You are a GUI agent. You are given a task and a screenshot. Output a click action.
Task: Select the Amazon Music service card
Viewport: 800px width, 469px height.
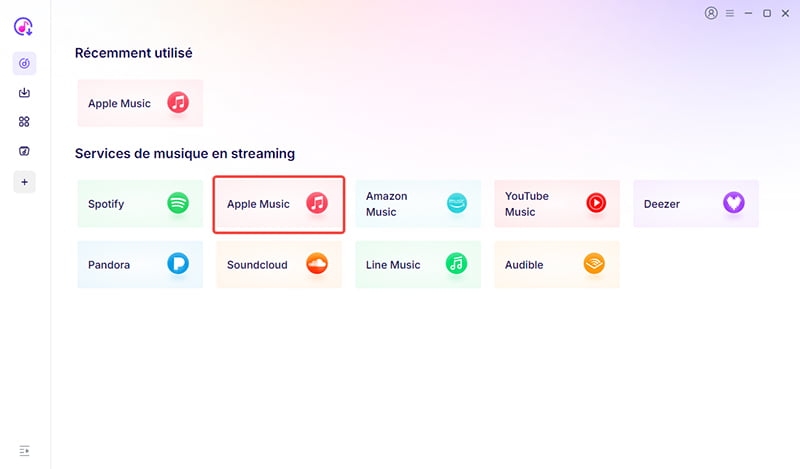[x=418, y=204]
